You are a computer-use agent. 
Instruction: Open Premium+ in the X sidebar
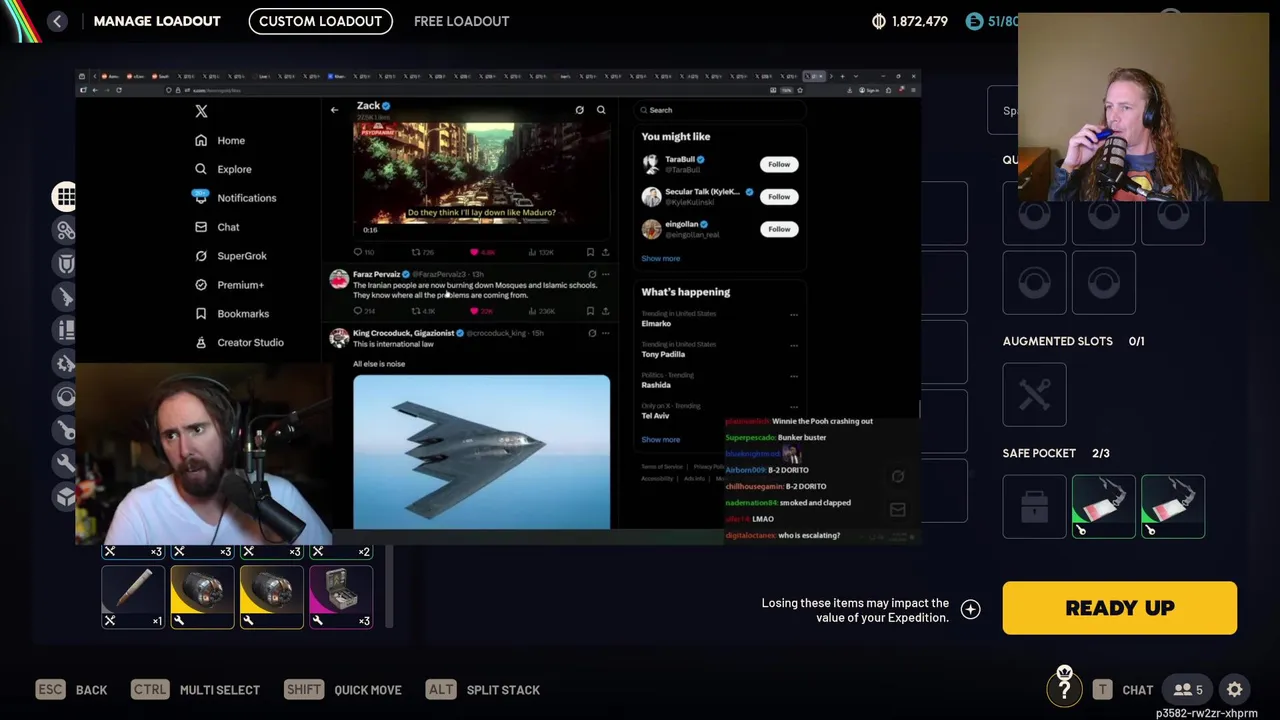pyautogui.click(x=229, y=285)
